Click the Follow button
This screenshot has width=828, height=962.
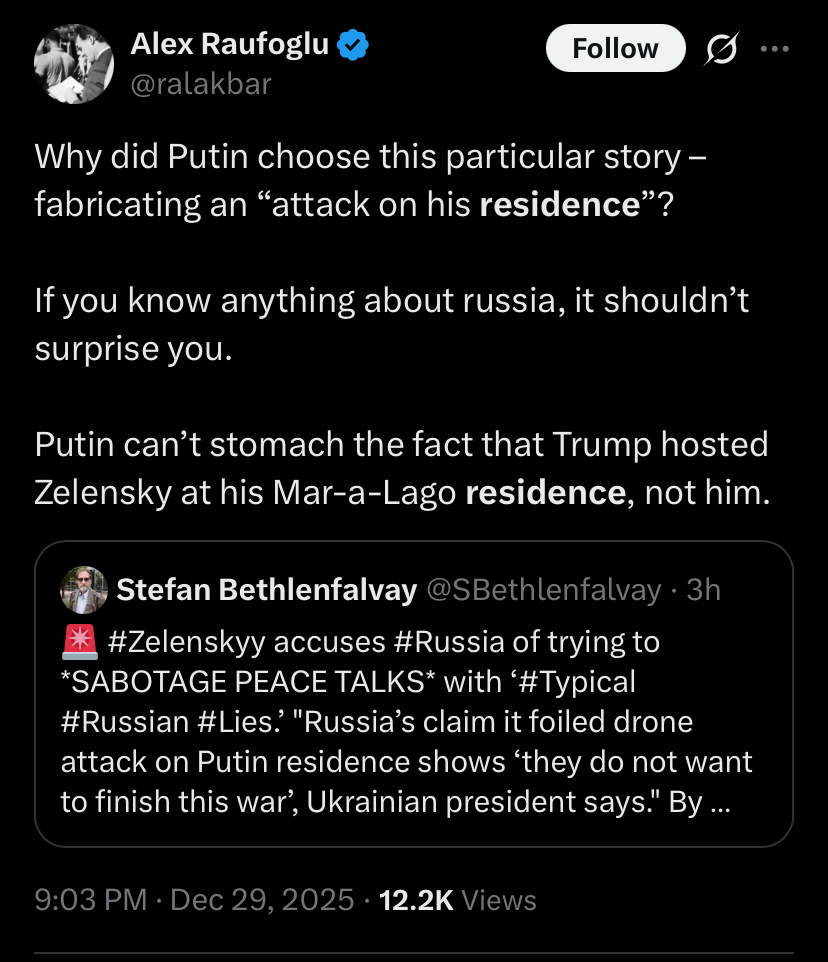point(615,49)
